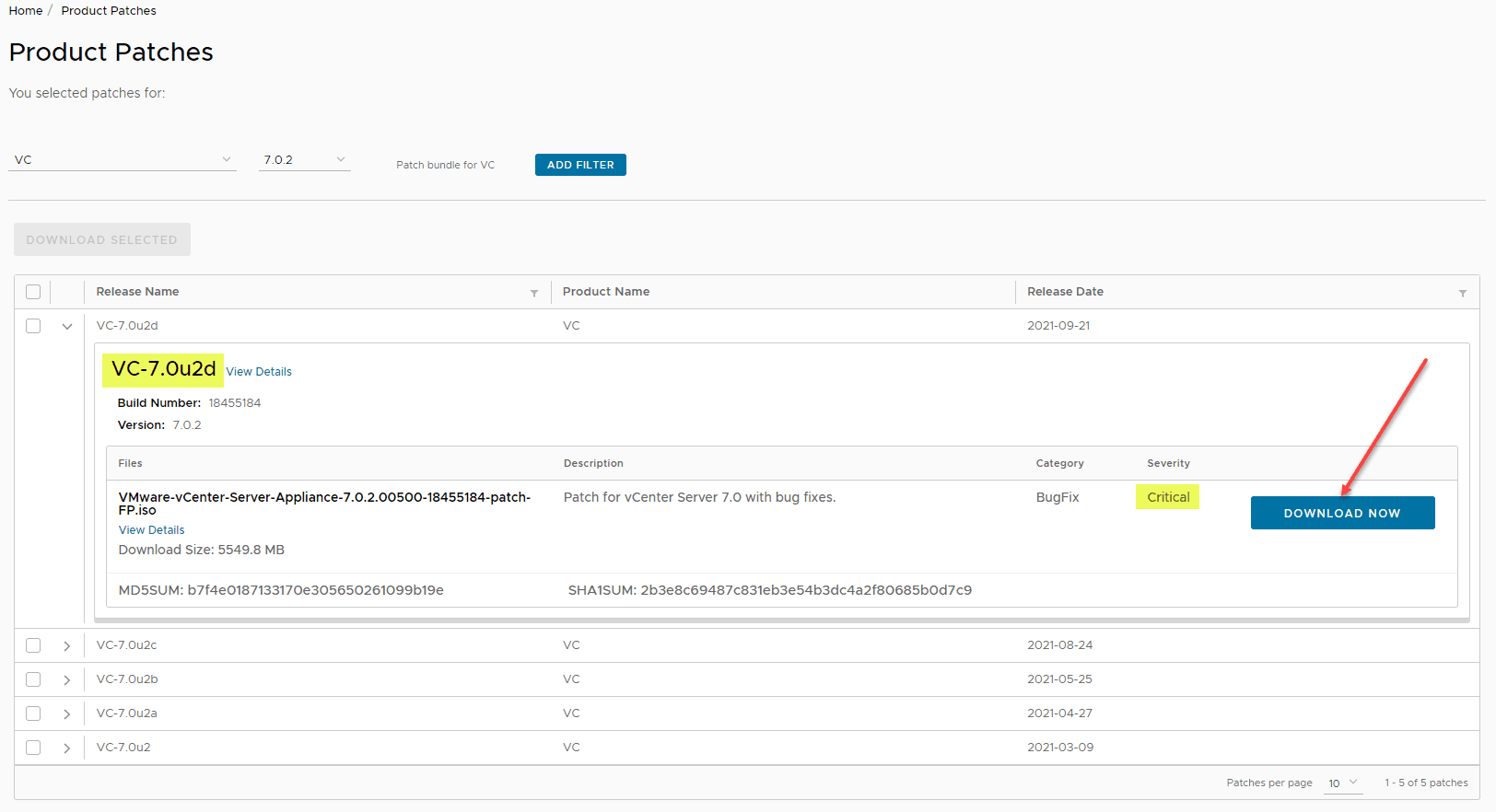Click the Download Size 5549.8 MB text
This screenshot has height=812, width=1496.
(x=202, y=550)
